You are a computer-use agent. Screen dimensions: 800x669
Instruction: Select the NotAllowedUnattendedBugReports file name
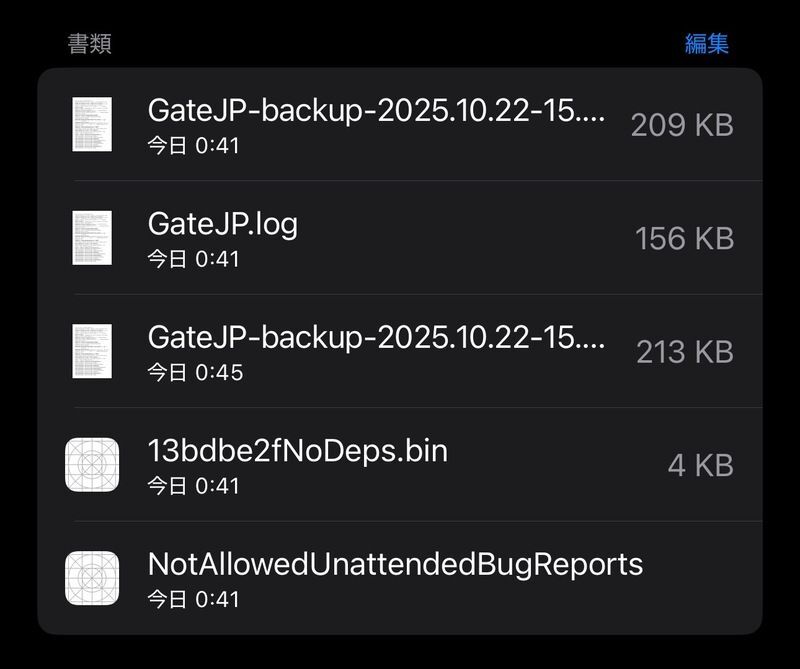pos(395,564)
